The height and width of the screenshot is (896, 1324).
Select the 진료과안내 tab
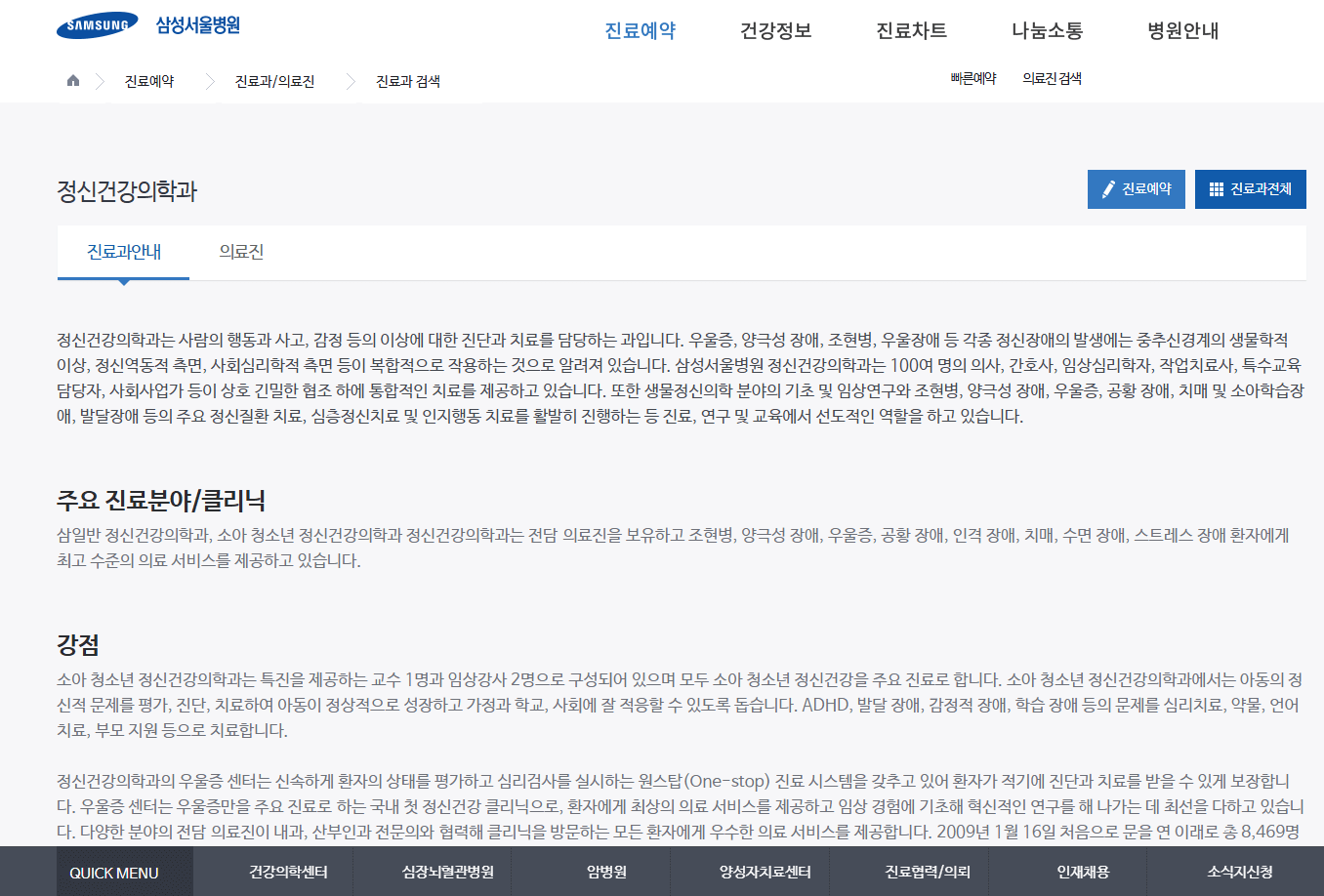[x=122, y=251]
